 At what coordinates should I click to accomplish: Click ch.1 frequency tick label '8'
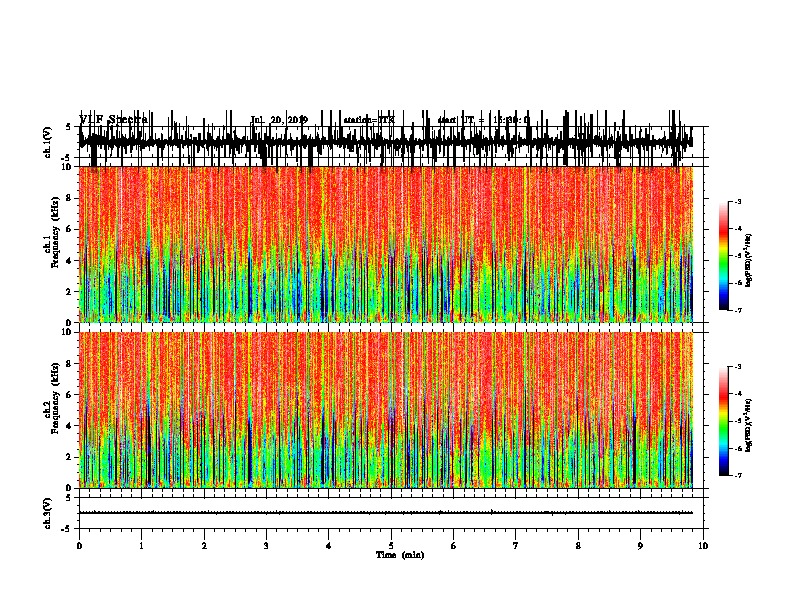(70, 198)
